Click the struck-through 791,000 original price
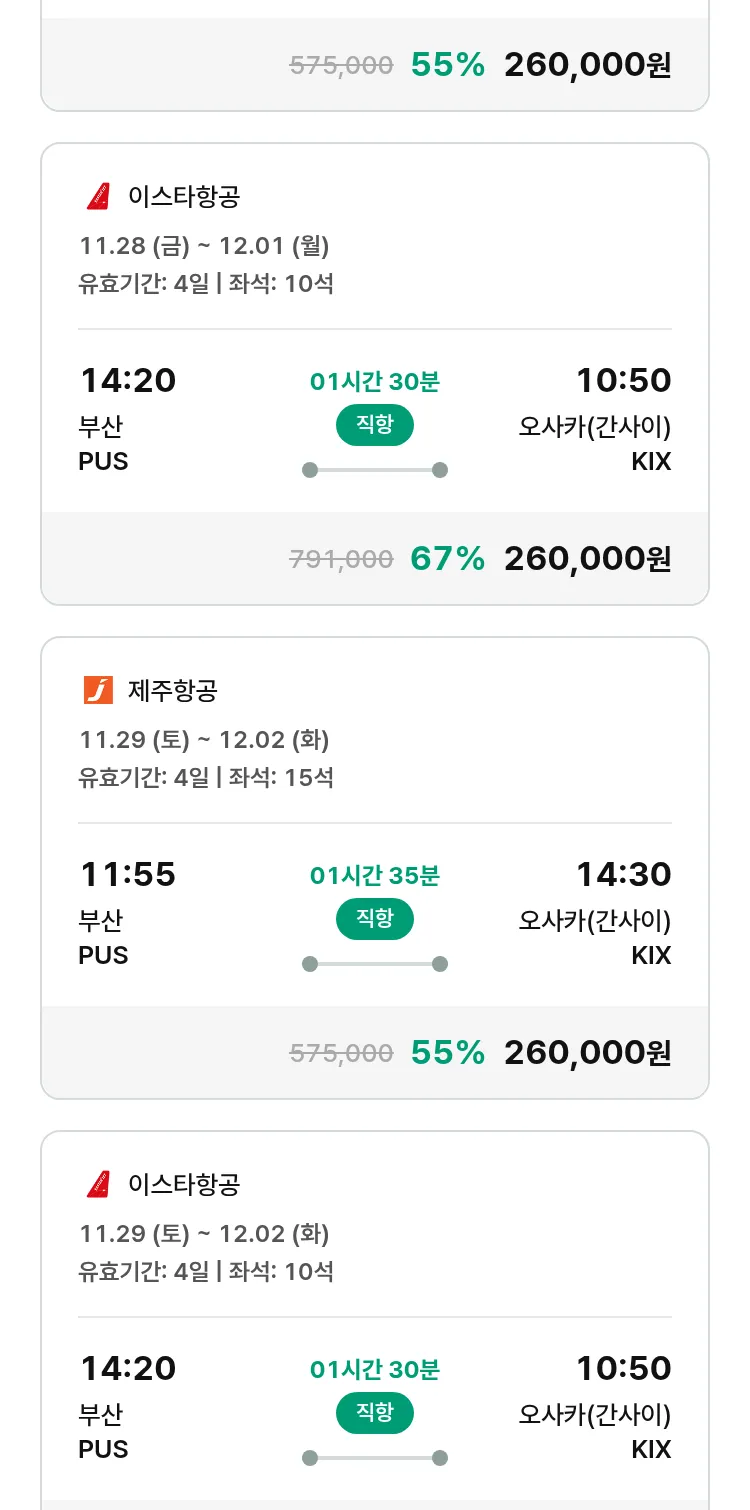This screenshot has height=1510, width=750. 341,559
